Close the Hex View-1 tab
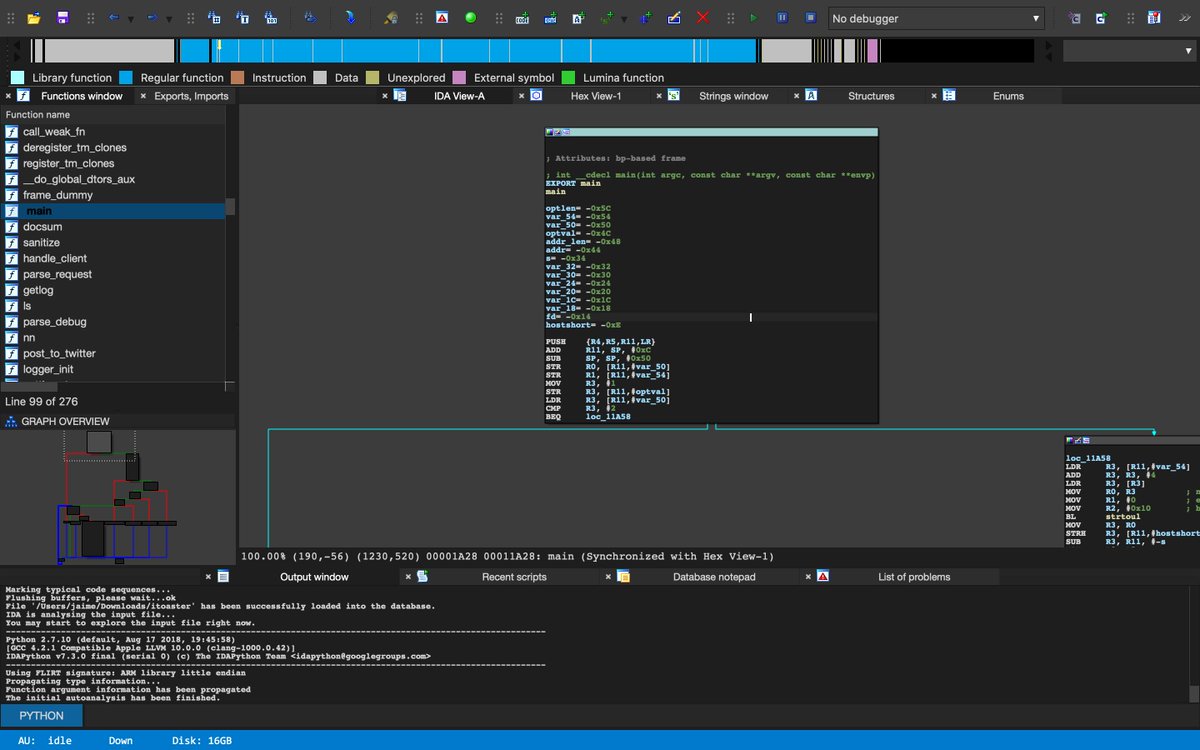The width and height of the screenshot is (1200, 750). coord(521,96)
